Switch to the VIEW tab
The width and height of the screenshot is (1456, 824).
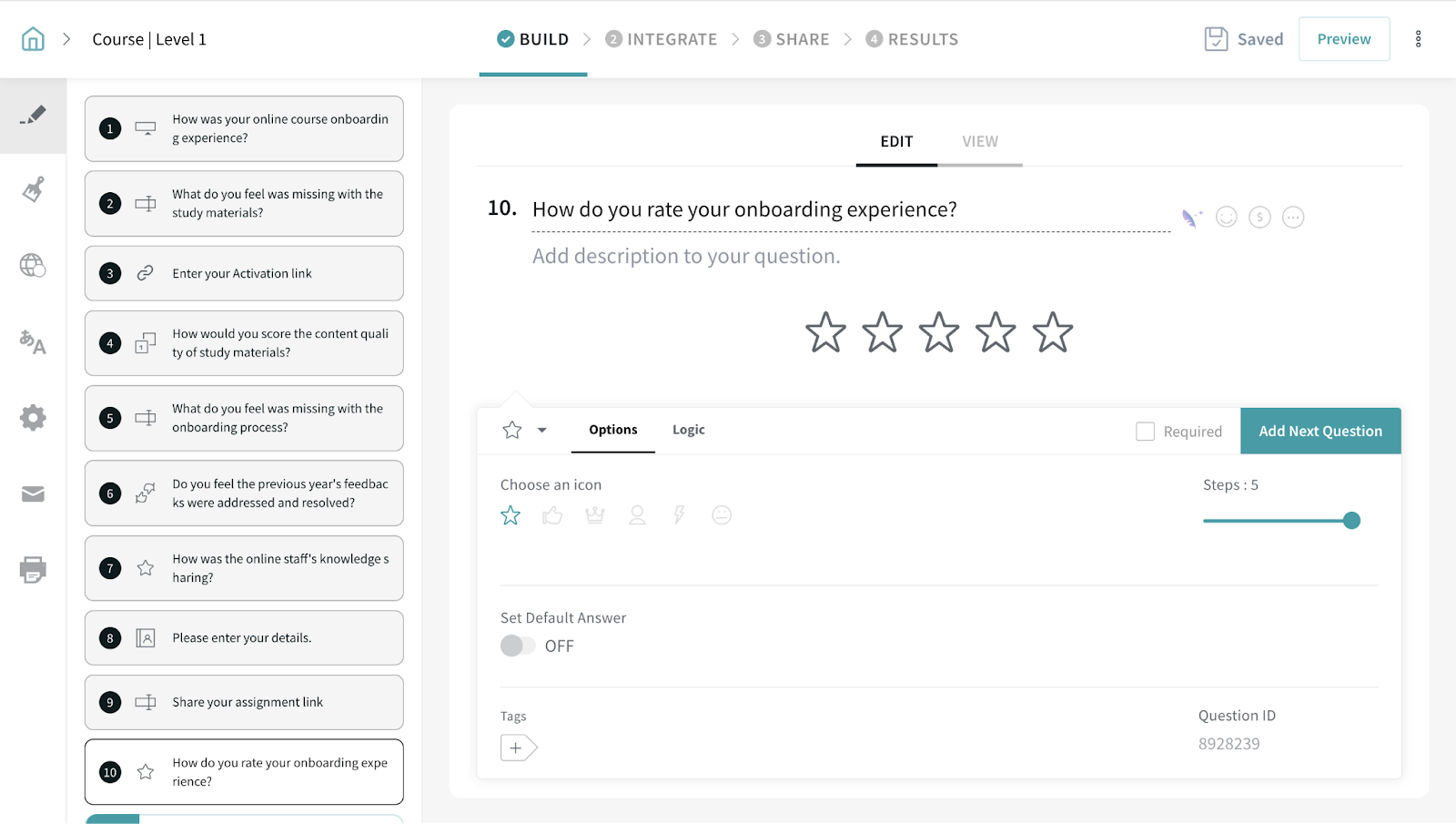point(980,142)
